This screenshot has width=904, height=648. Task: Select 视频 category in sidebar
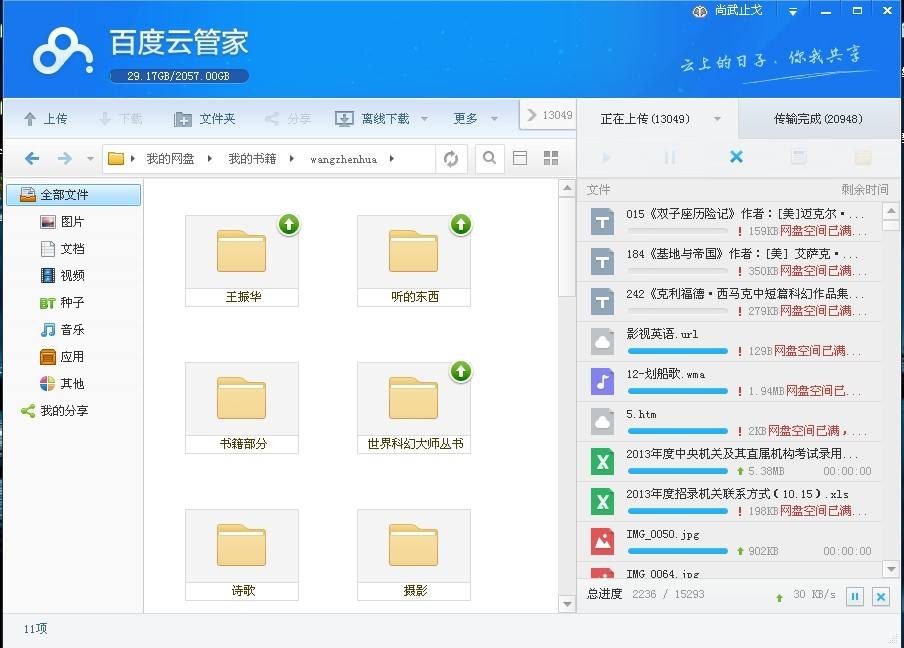[63, 276]
